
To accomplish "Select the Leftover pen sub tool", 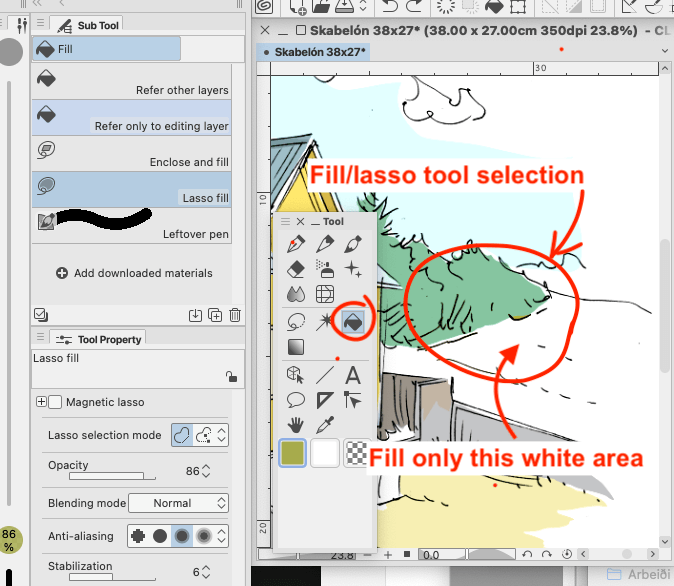I will point(132,226).
